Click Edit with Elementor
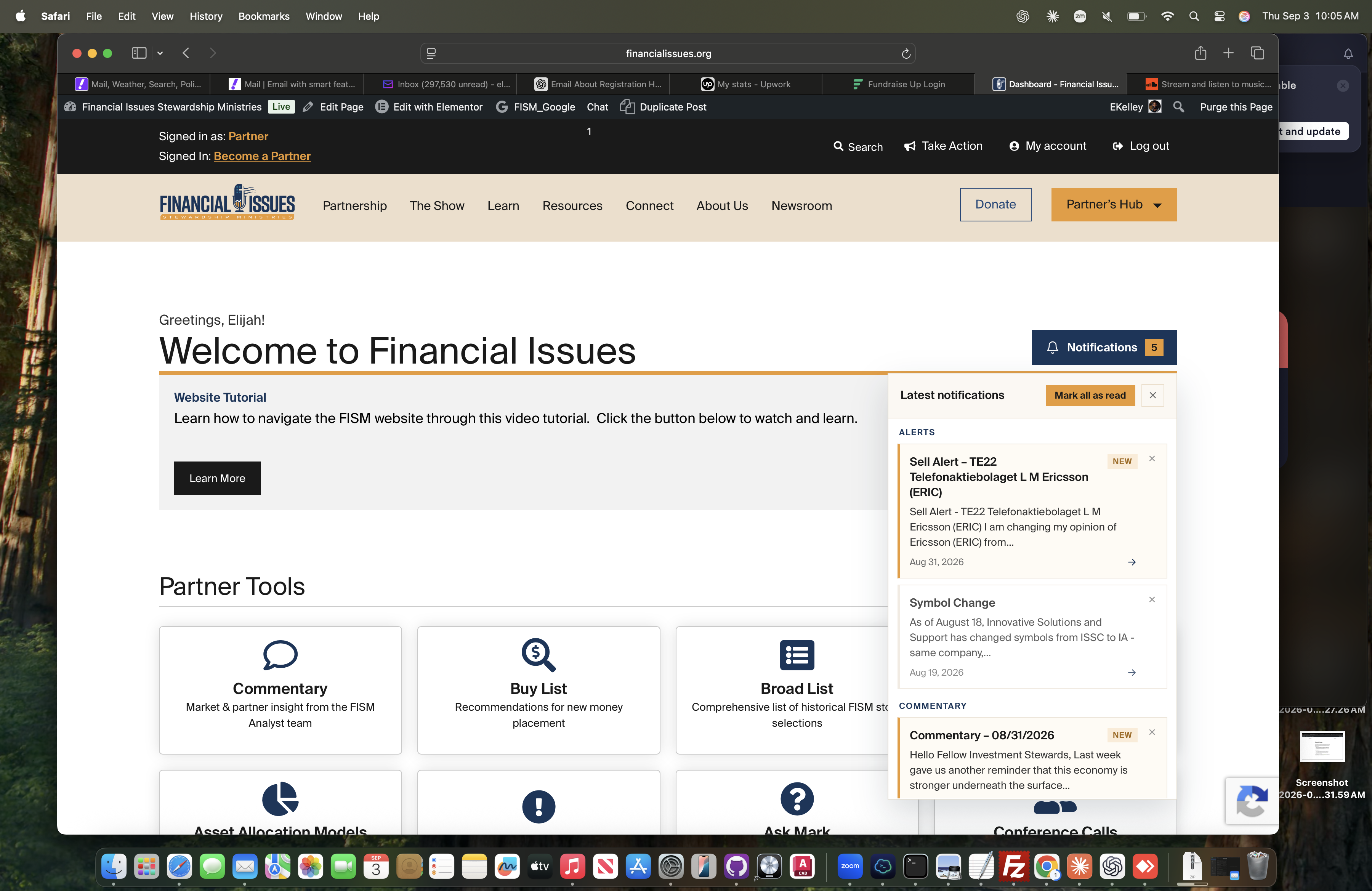Image resolution: width=1372 pixels, height=891 pixels. (x=429, y=107)
